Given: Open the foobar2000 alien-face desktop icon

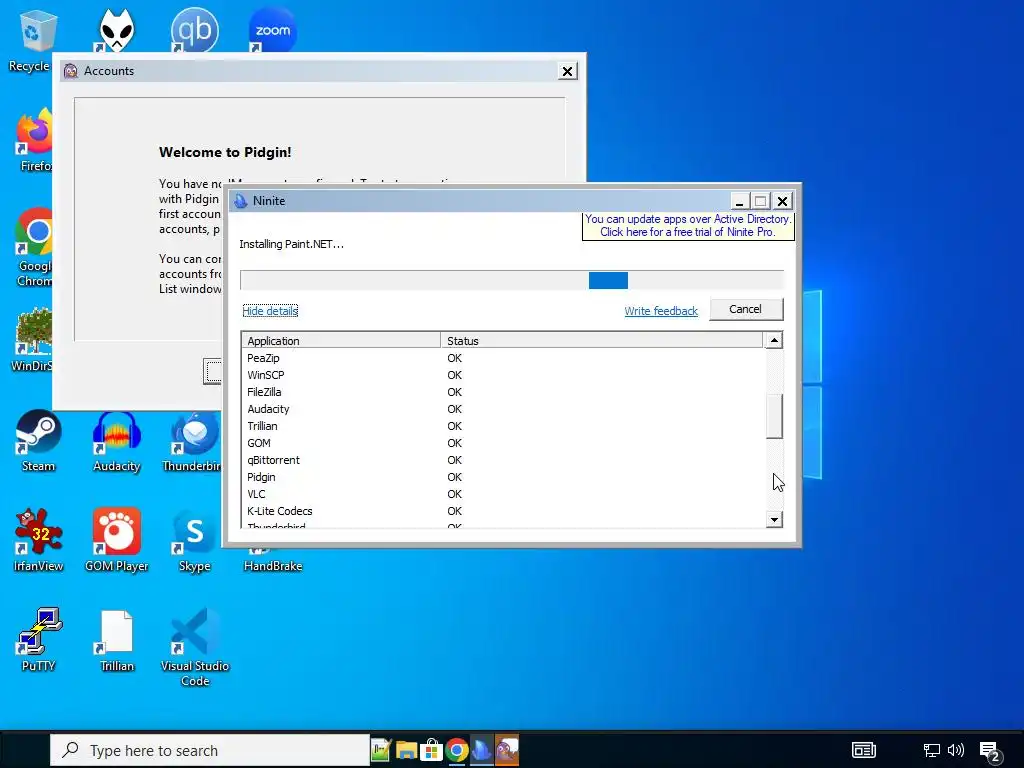Looking at the screenshot, I should pos(116,30).
